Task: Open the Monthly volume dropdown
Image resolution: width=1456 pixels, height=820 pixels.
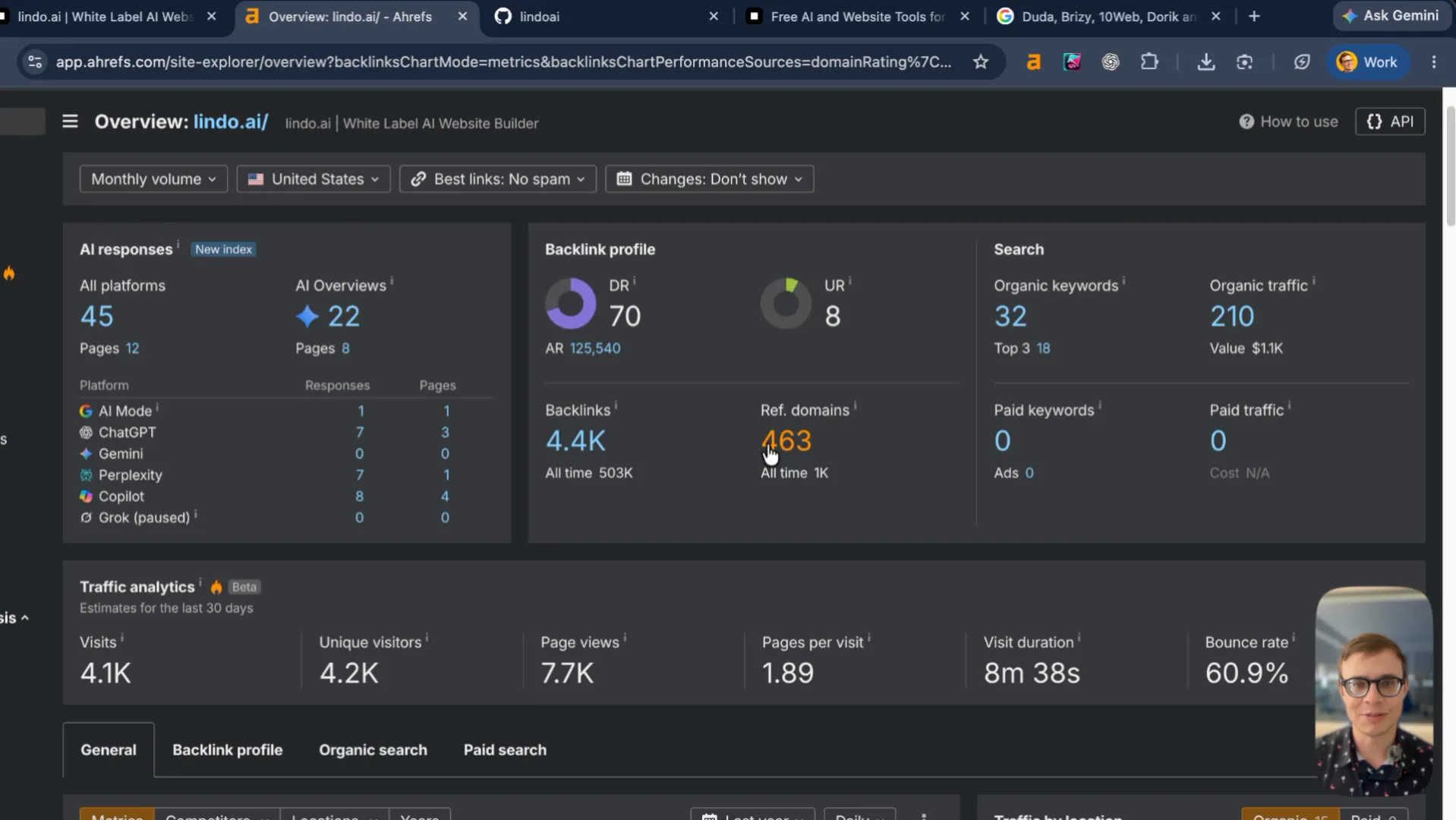Action: (x=153, y=179)
